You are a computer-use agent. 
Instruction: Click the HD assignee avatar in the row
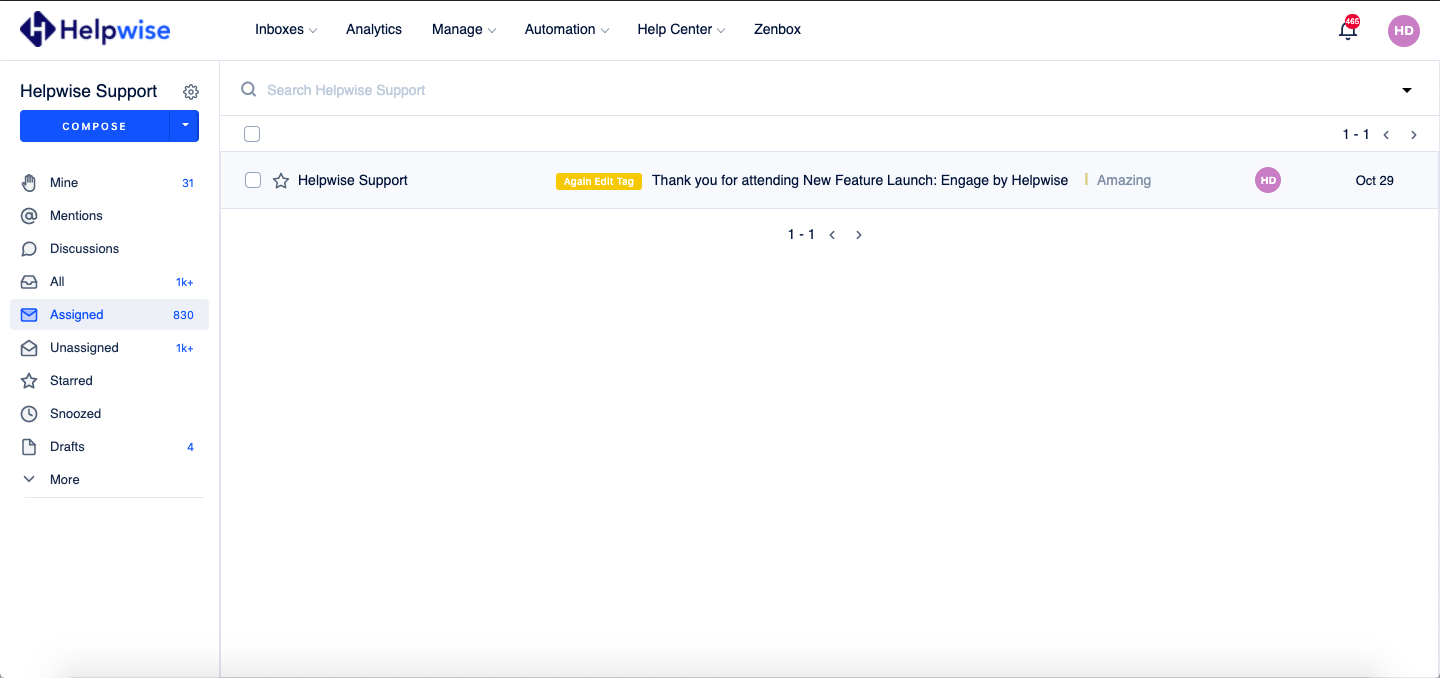click(x=1268, y=180)
